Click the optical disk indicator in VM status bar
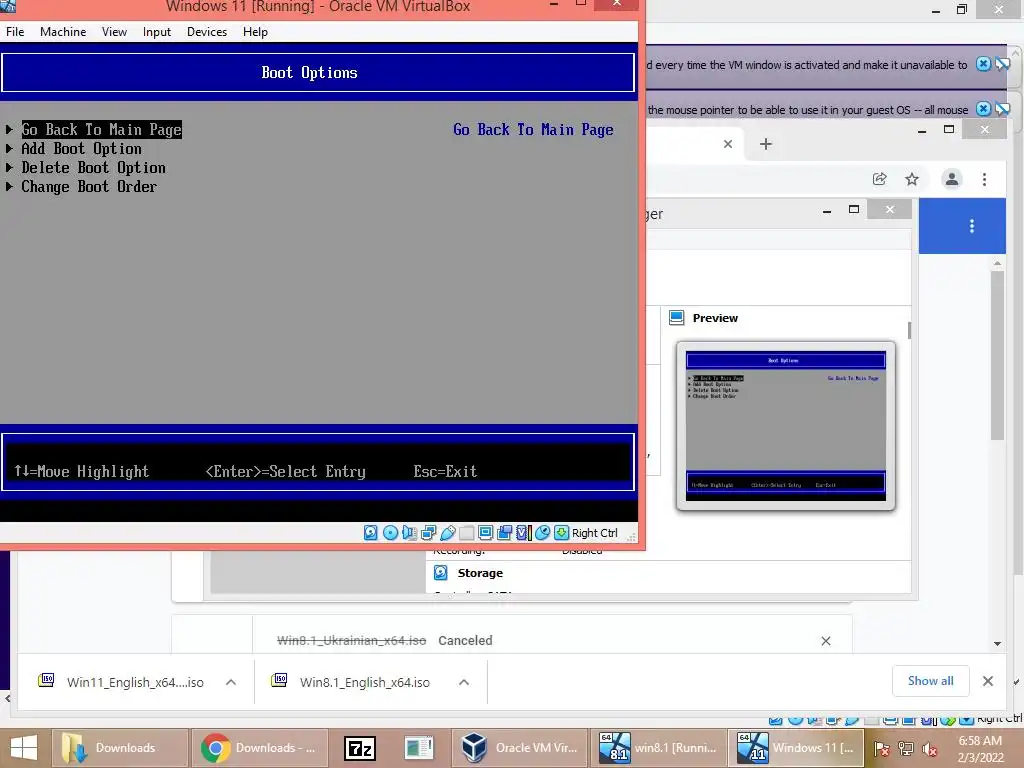This screenshot has width=1024, height=768. click(x=390, y=533)
